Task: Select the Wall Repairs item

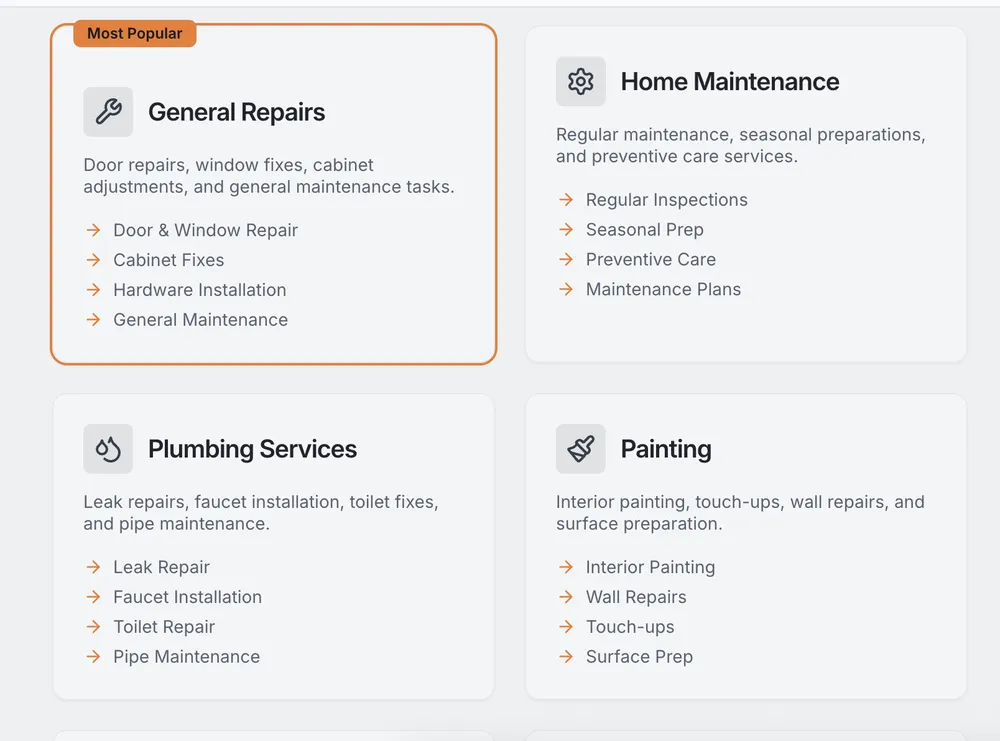Action: tap(636, 597)
